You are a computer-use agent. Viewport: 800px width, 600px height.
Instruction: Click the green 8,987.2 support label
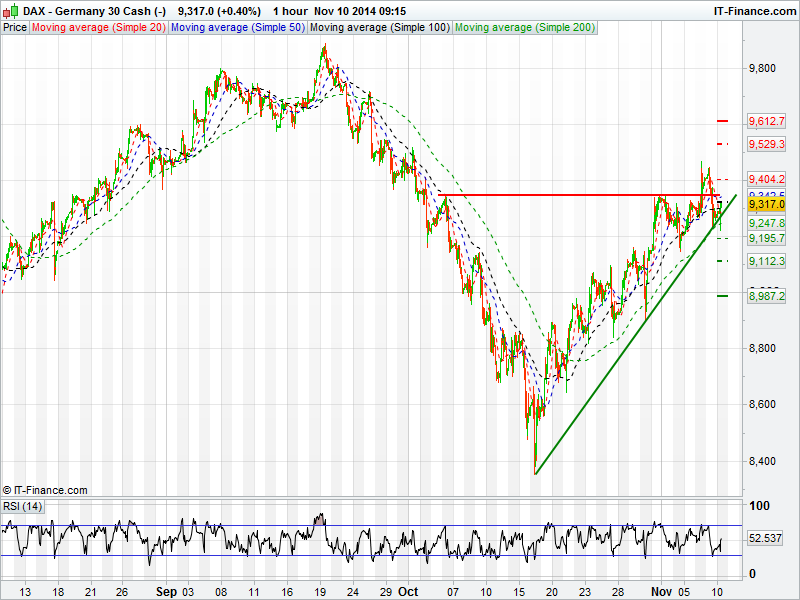coord(767,296)
